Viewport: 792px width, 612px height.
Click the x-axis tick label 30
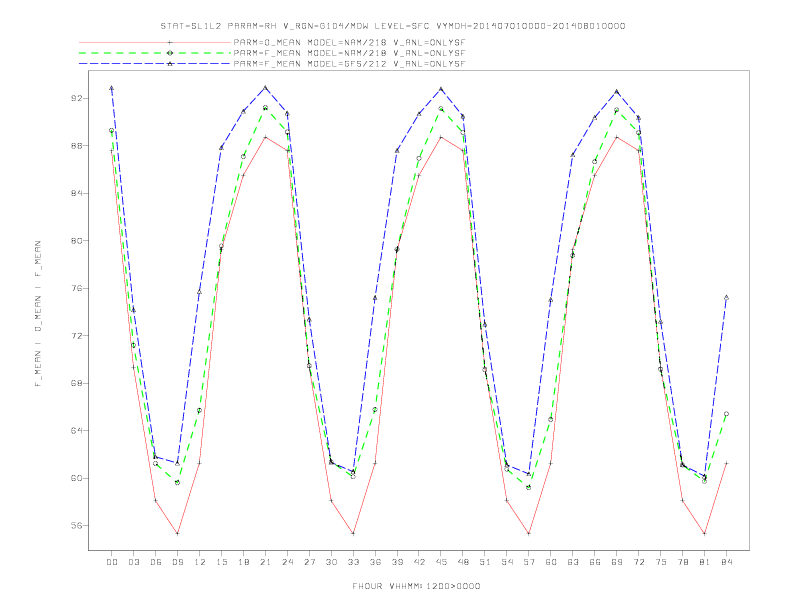[331, 562]
